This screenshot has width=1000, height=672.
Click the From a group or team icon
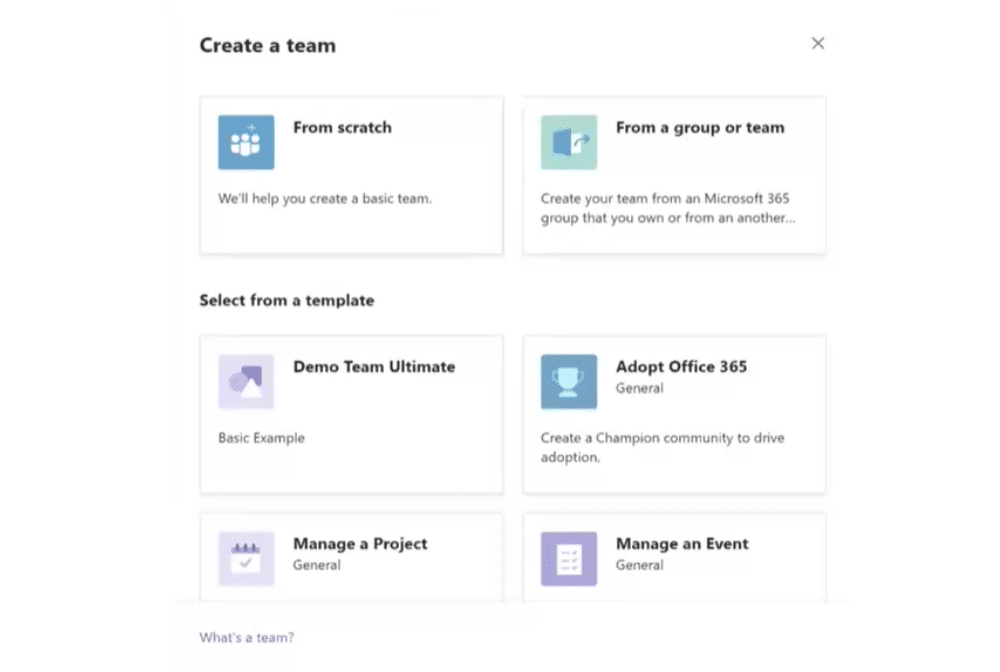click(x=569, y=142)
